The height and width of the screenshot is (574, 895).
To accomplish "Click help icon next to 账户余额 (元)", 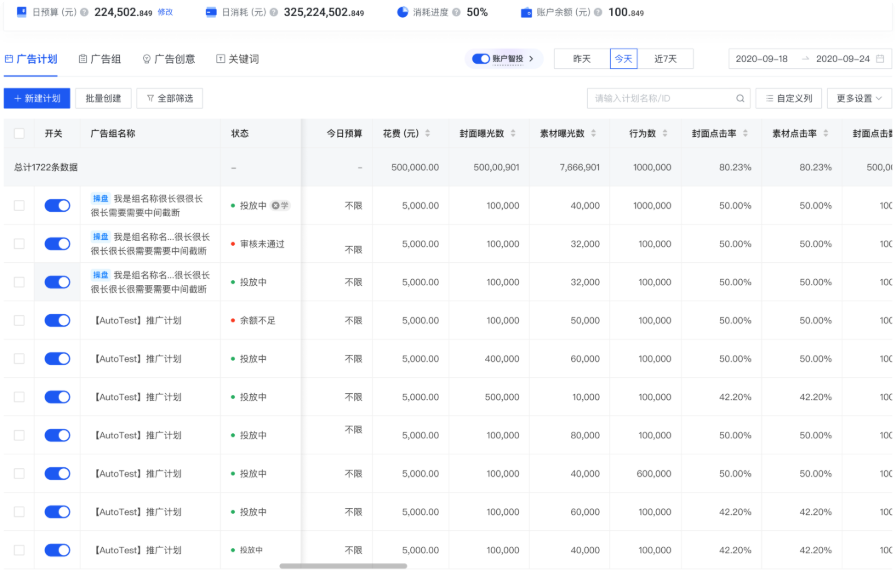I will [598, 12].
